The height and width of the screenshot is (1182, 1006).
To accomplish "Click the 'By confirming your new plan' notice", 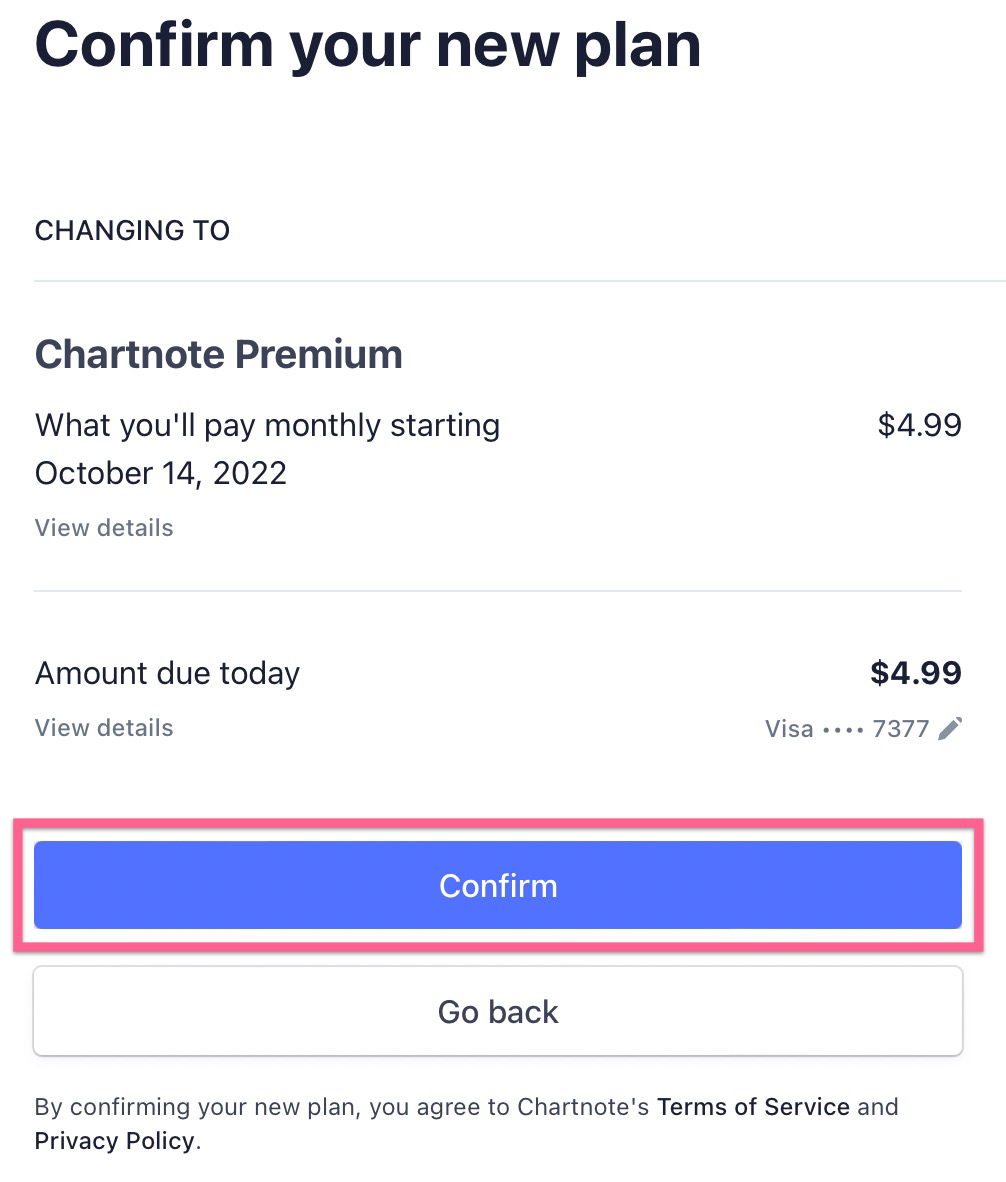I will point(466,1123).
